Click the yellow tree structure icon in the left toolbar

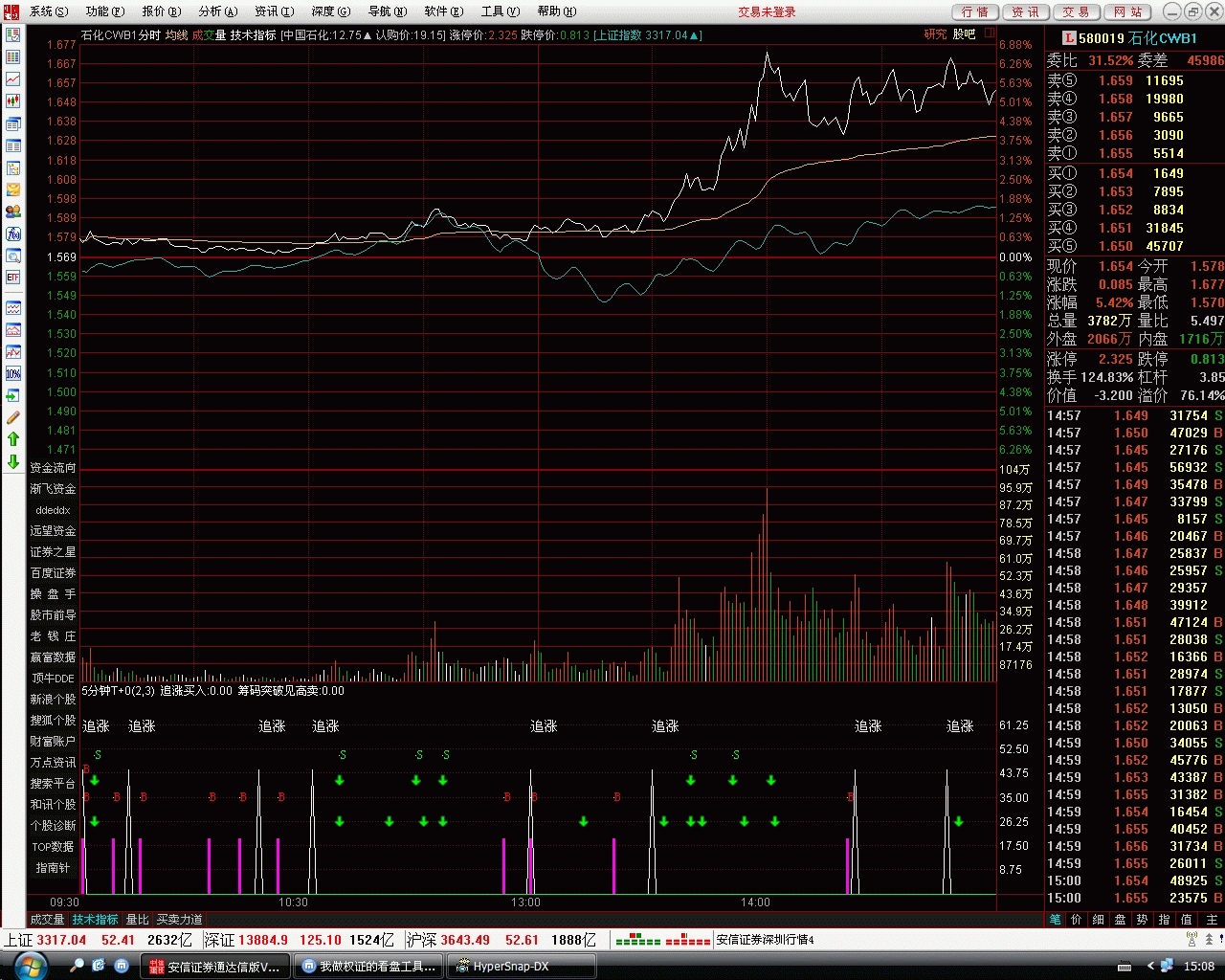click(x=13, y=168)
